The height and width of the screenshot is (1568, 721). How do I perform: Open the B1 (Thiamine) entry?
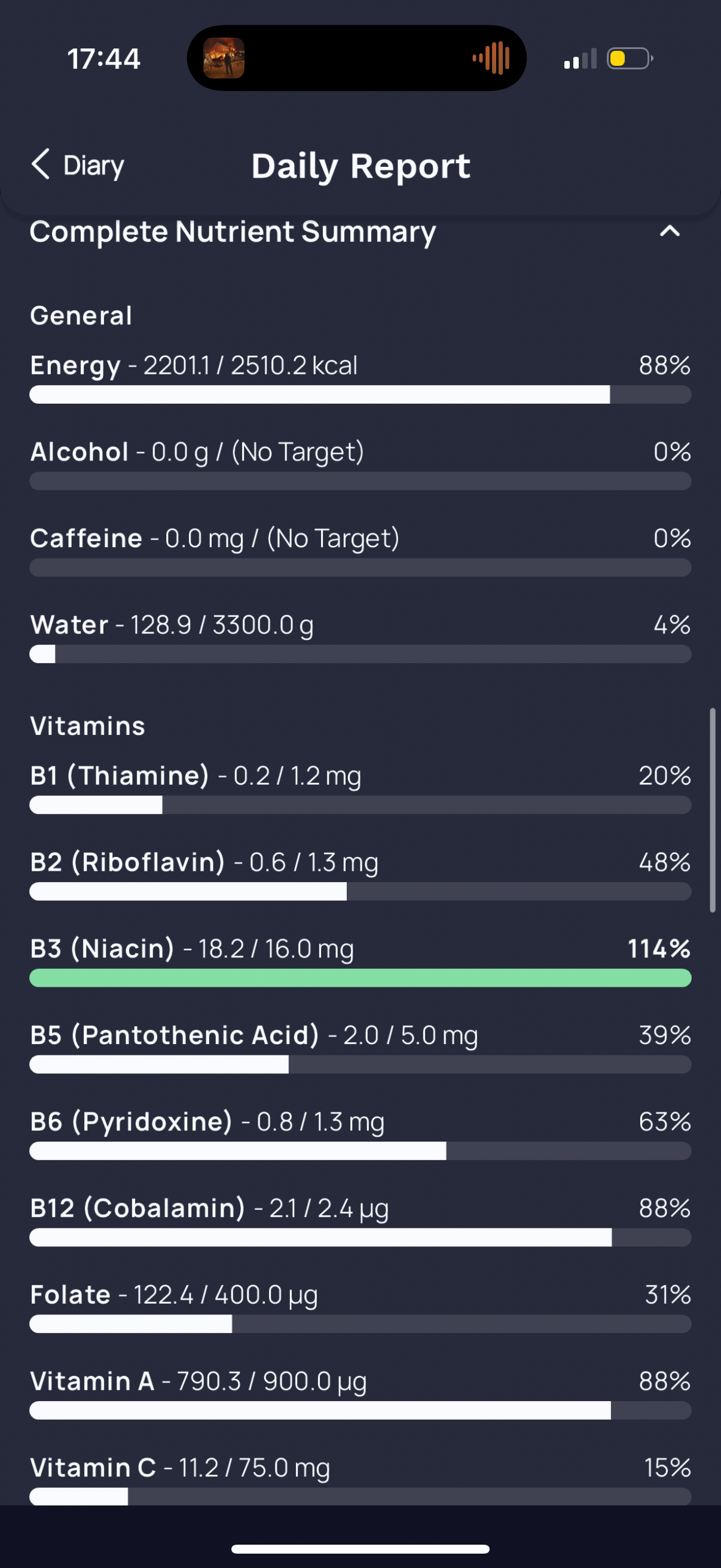[360, 788]
